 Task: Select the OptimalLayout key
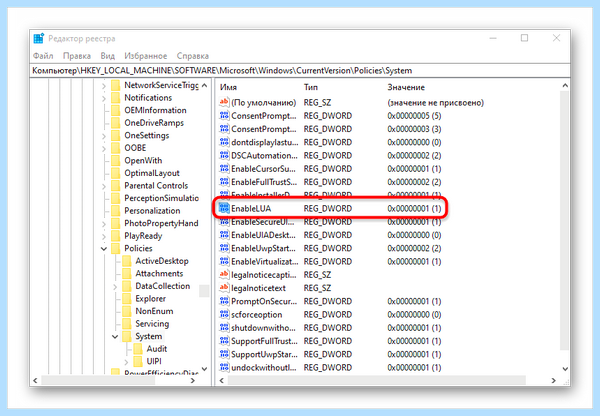[152, 173]
